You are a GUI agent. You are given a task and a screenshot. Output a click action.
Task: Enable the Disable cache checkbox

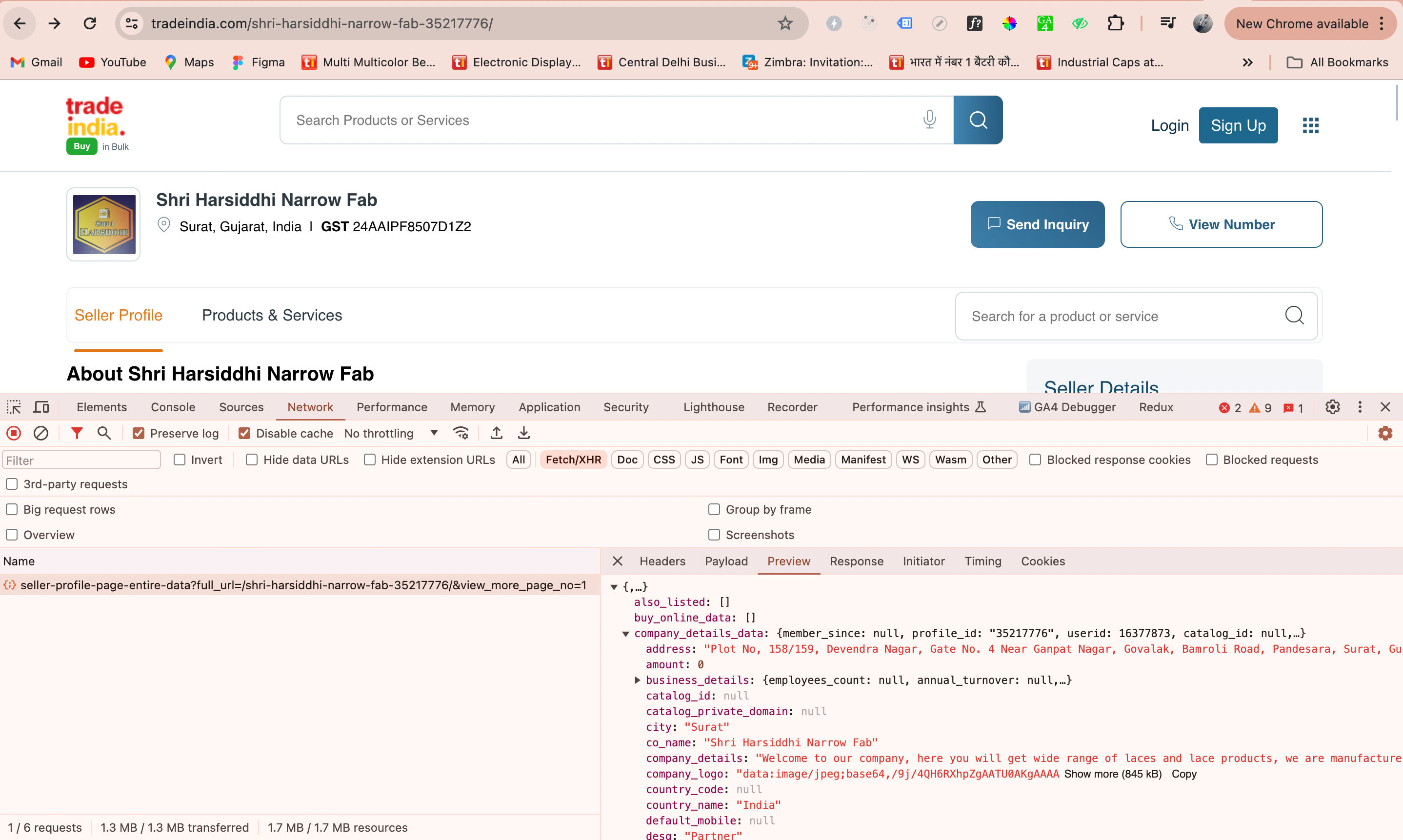coord(244,433)
